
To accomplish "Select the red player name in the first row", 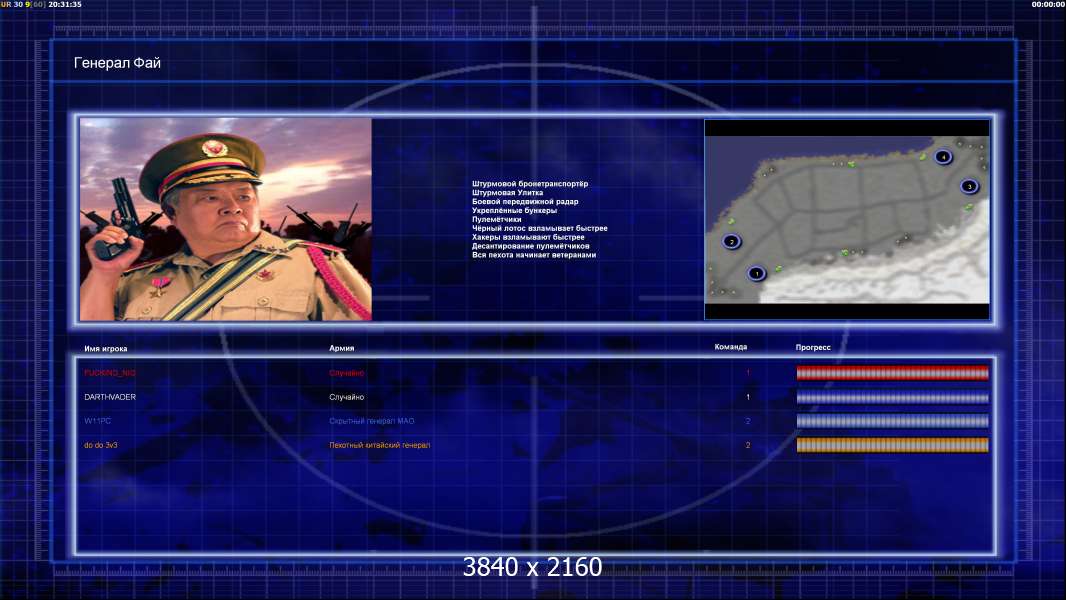I will [109, 373].
